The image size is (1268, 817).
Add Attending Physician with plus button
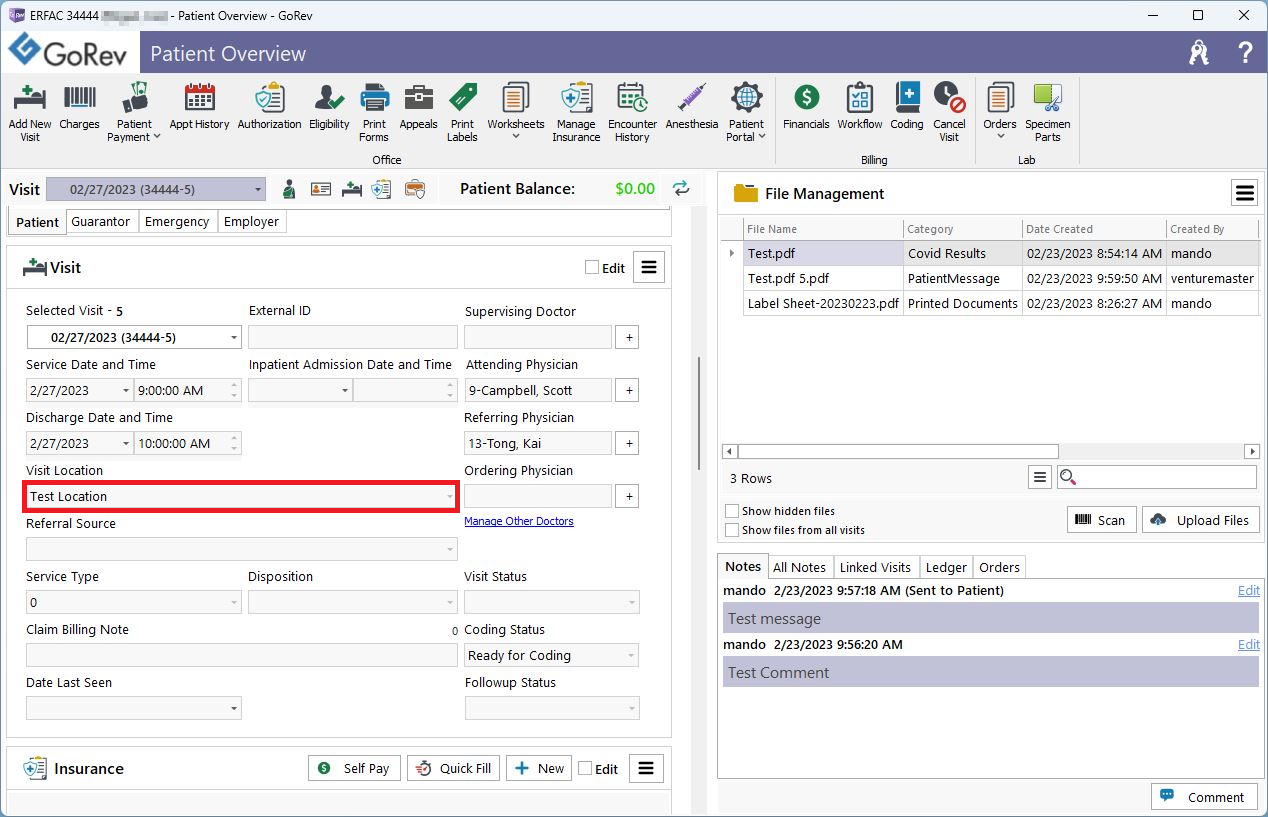[627, 391]
